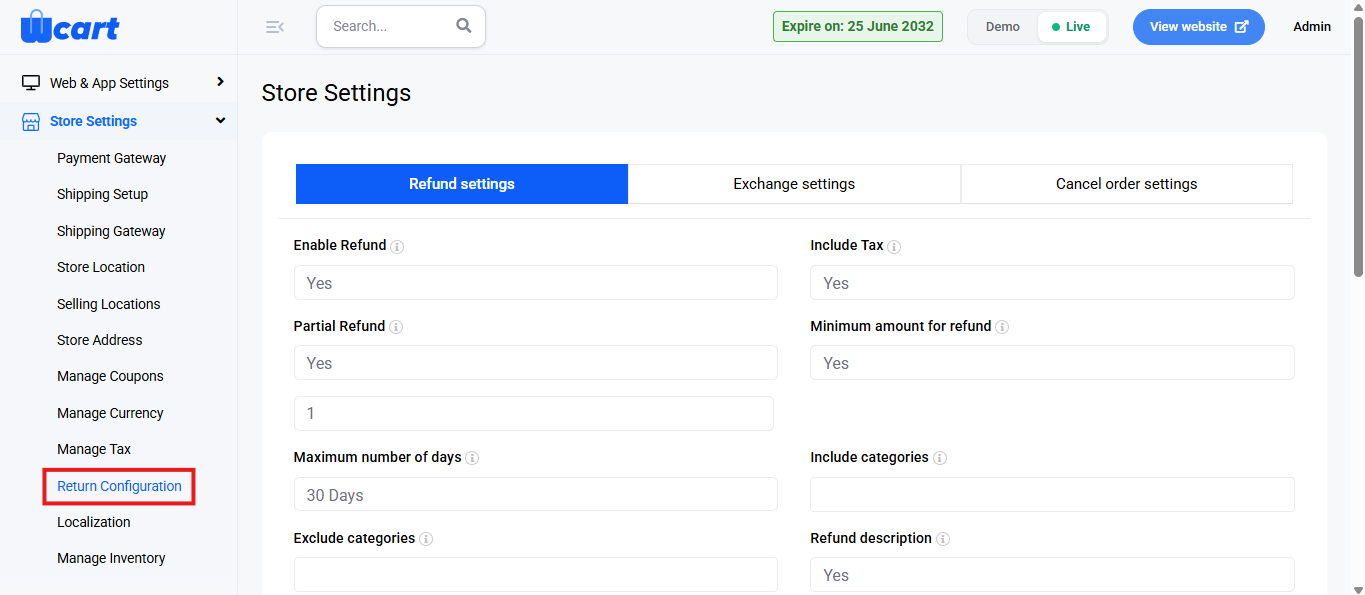Open the Include categories info icon
1365x595 pixels.
[x=940, y=458]
